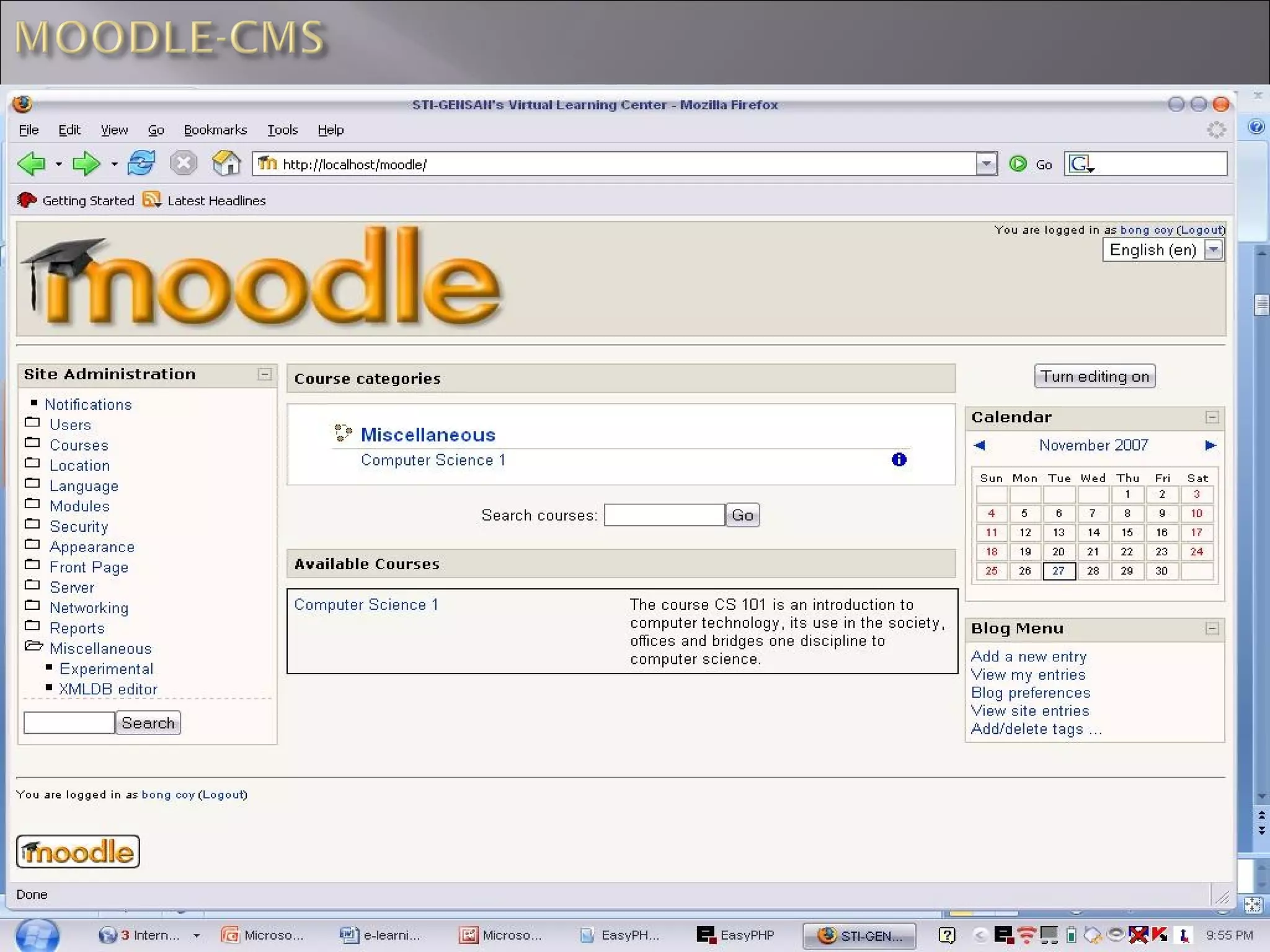This screenshot has height=952, width=1270.
Task: Collapse the Site Administration block
Action: pos(265,374)
